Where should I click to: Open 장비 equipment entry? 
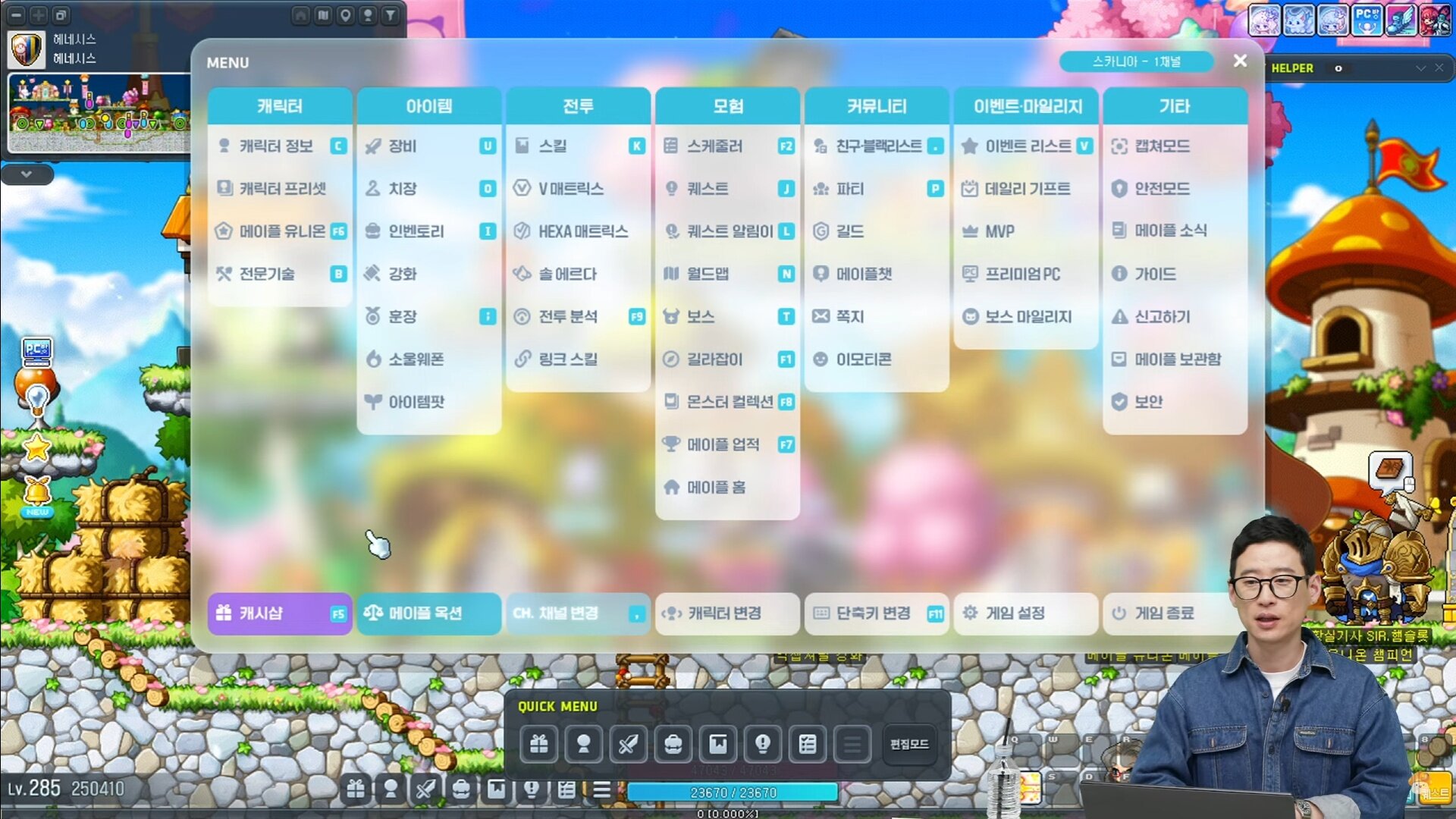tap(429, 146)
